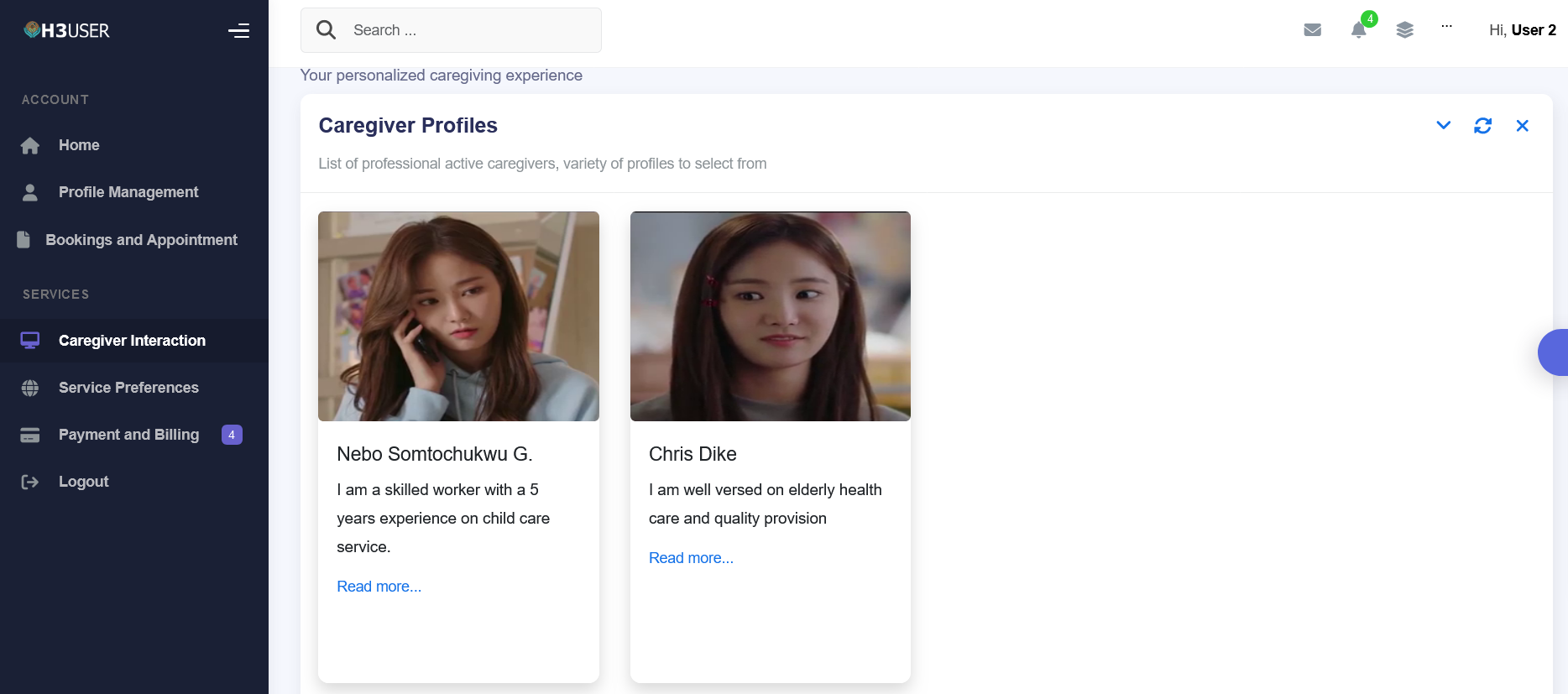Click Chris Dike's profile photo
1568x694 pixels.
click(770, 316)
